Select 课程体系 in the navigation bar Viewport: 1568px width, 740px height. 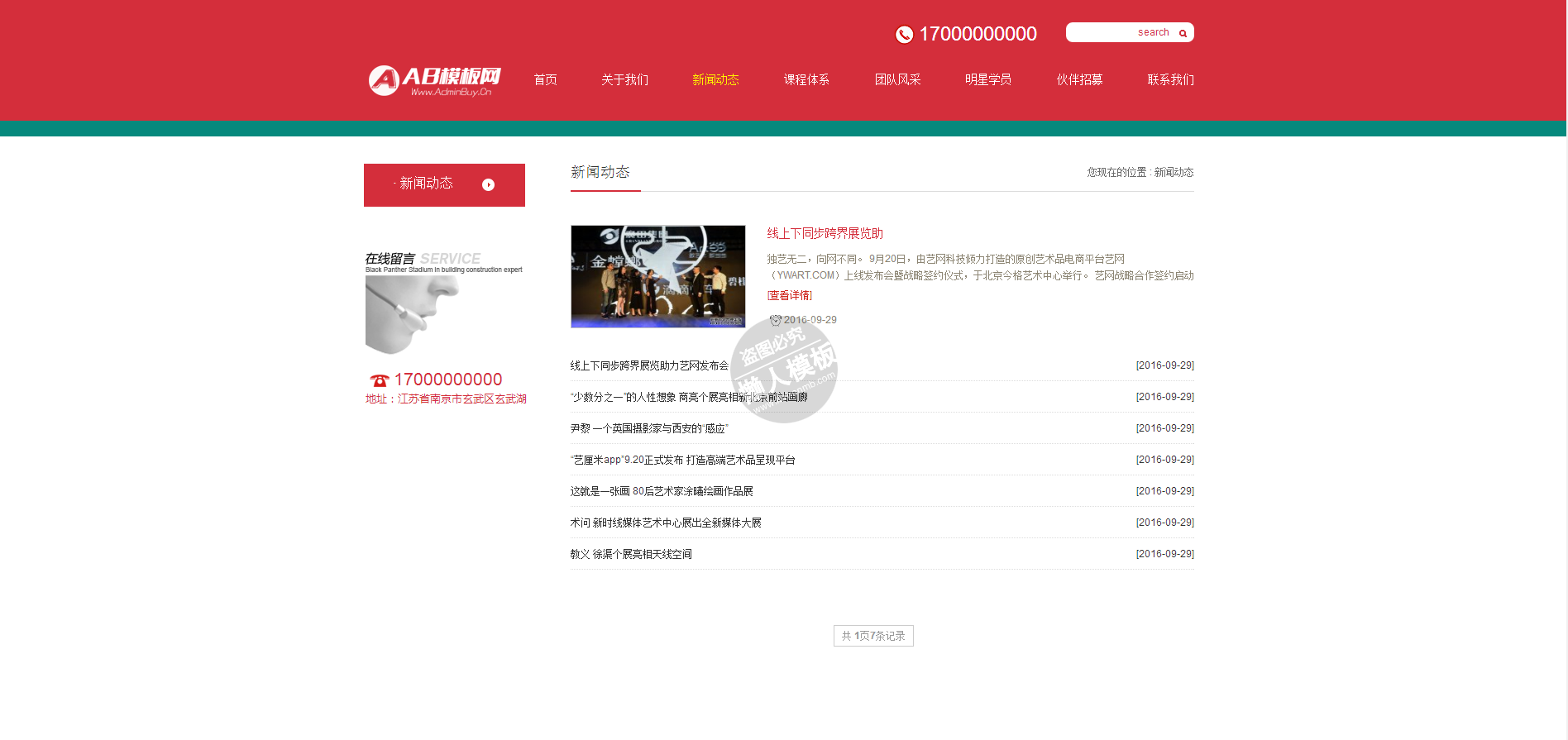coord(806,79)
